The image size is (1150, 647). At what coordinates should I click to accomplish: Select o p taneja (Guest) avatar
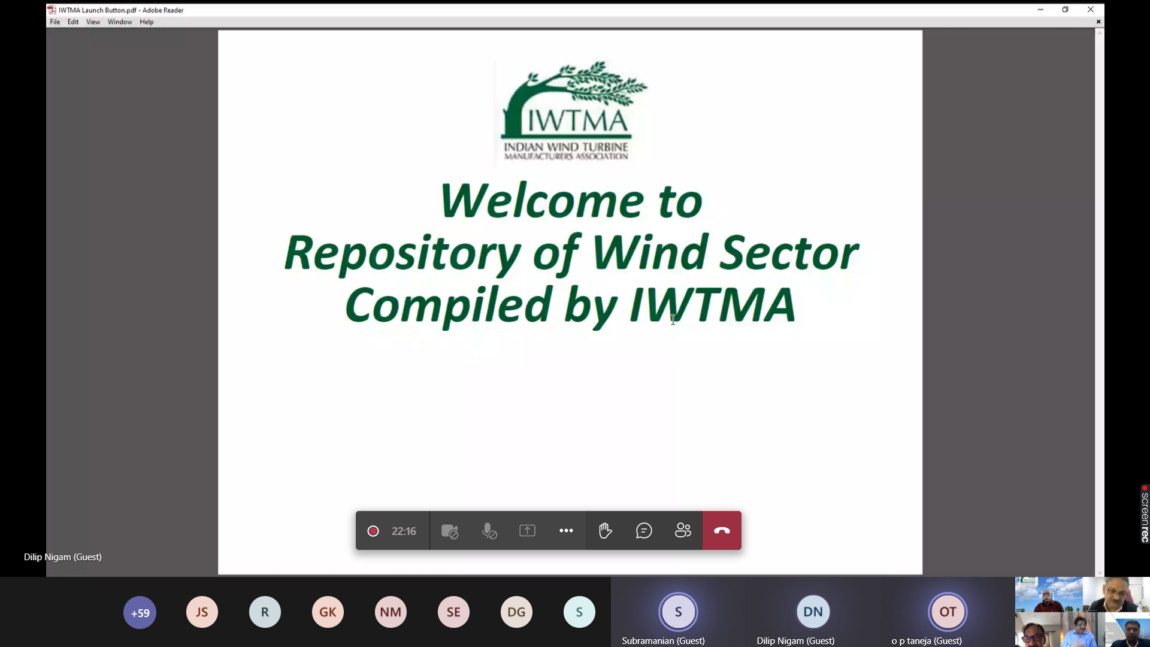947,612
